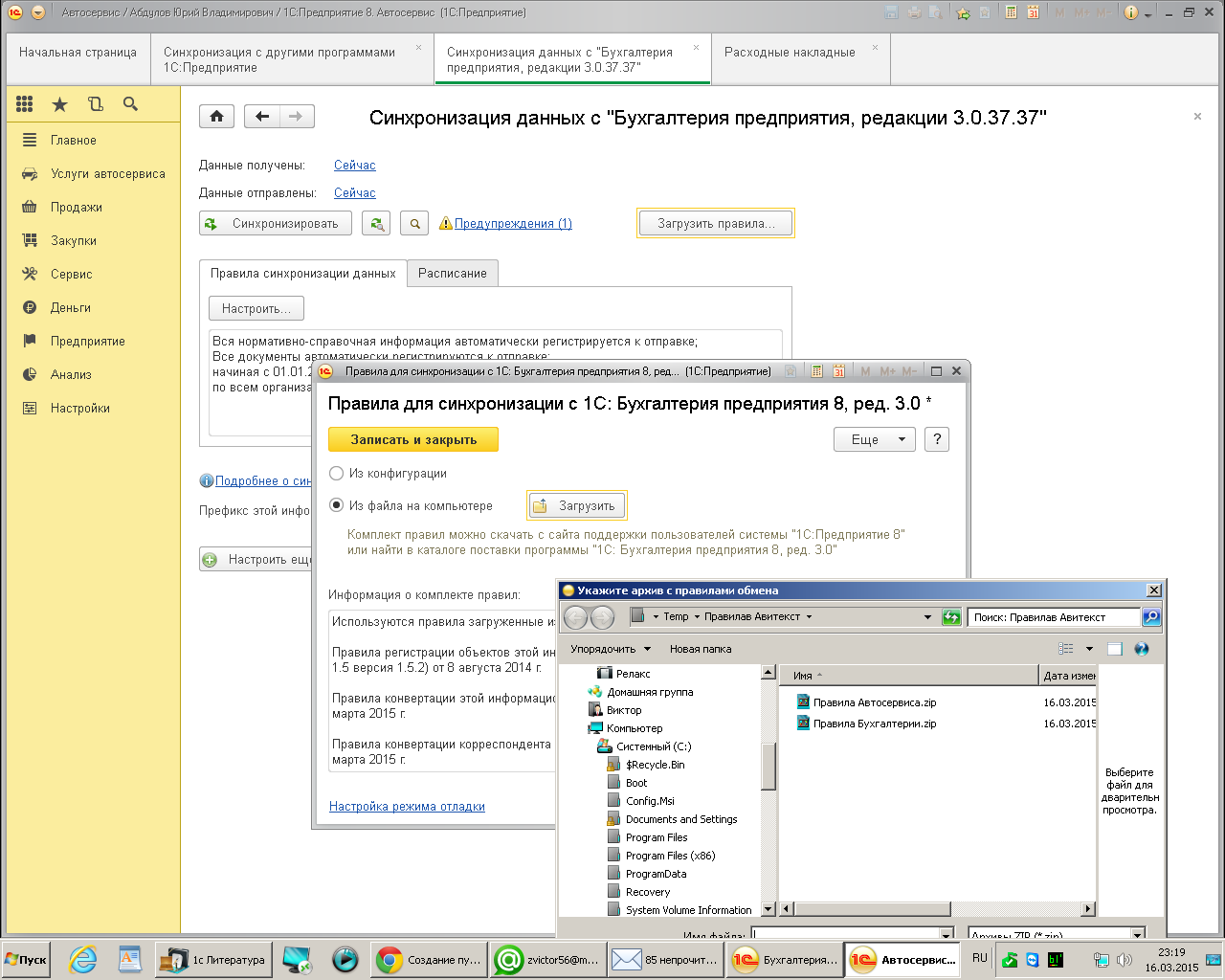Expand the Temp breadcrumb dropdown arrow
This screenshot has height=980, width=1225.
[697, 617]
